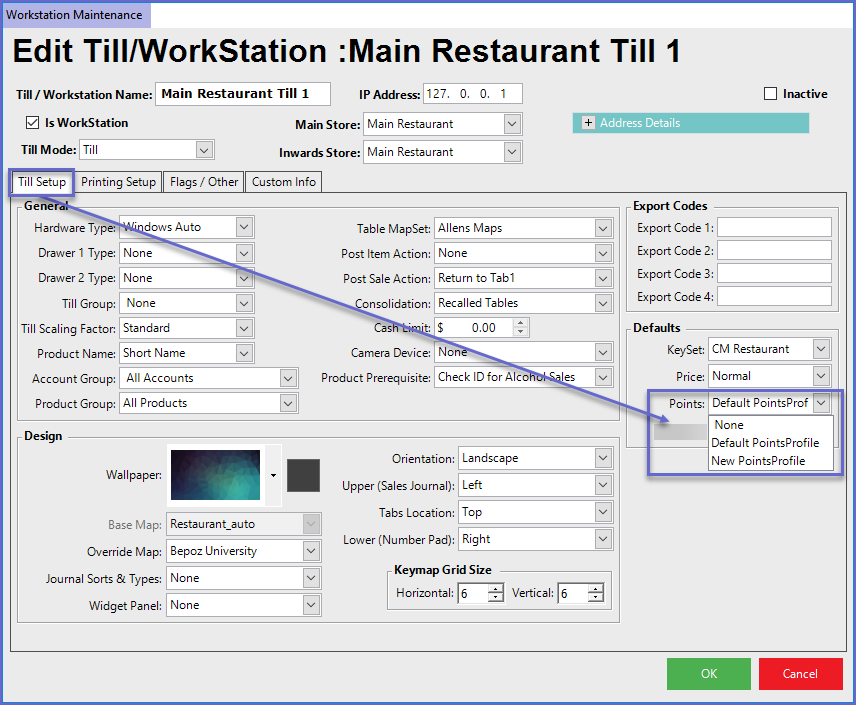Enable the Inactive checkbox
This screenshot has width=856, height=705.
[770, 94]
